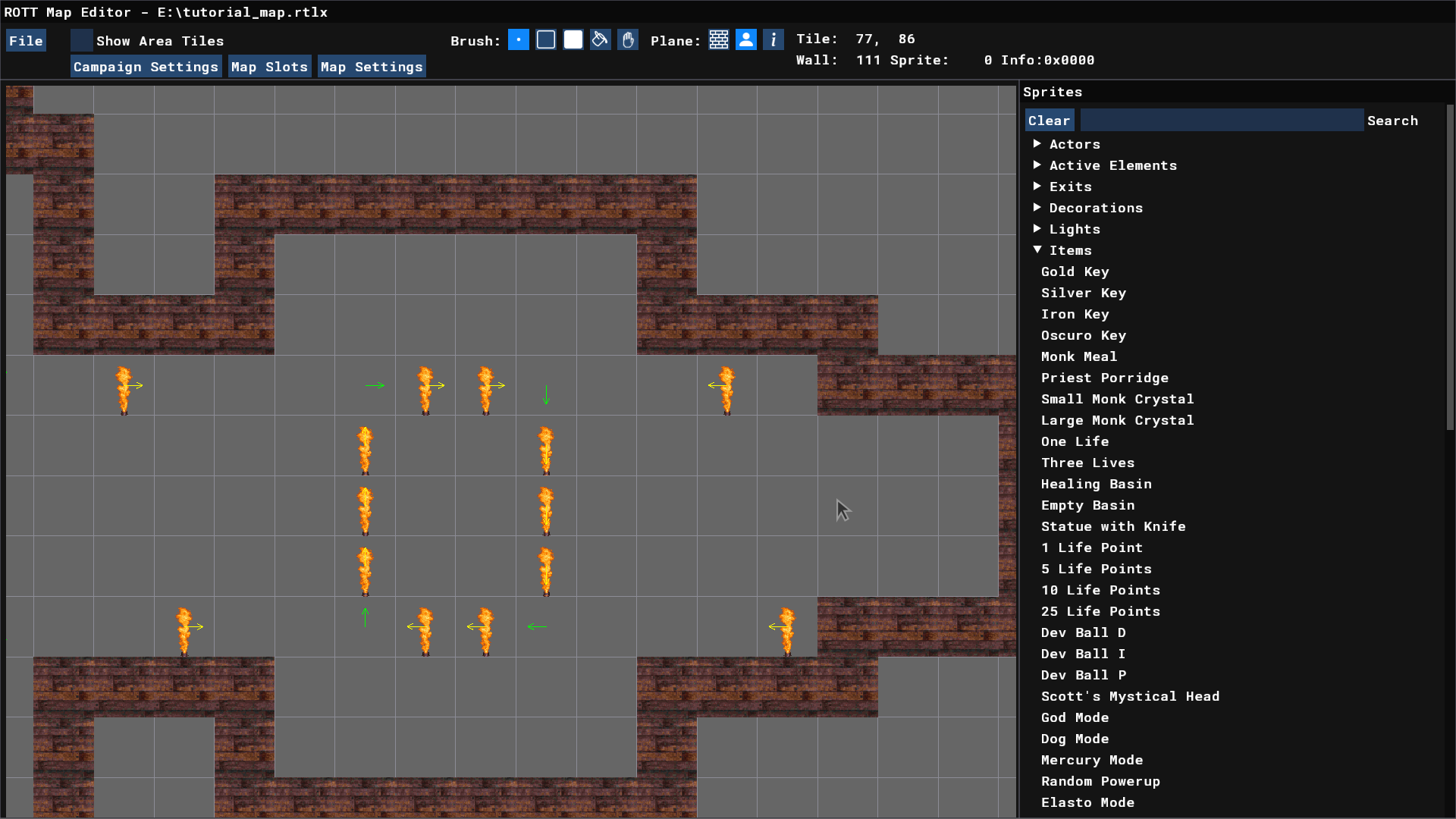Open the Map Slots tab

tap(269, 67)
